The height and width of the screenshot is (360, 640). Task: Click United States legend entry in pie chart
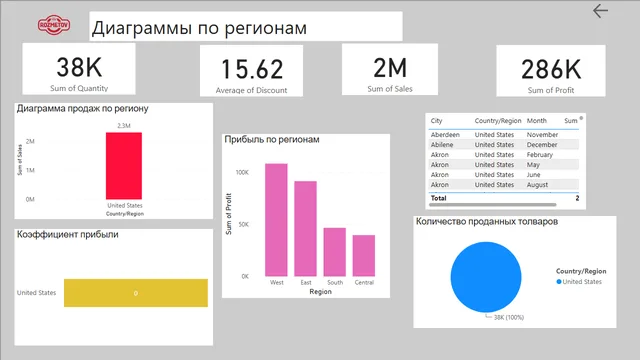pyautogui.click(x=579, y=282)
